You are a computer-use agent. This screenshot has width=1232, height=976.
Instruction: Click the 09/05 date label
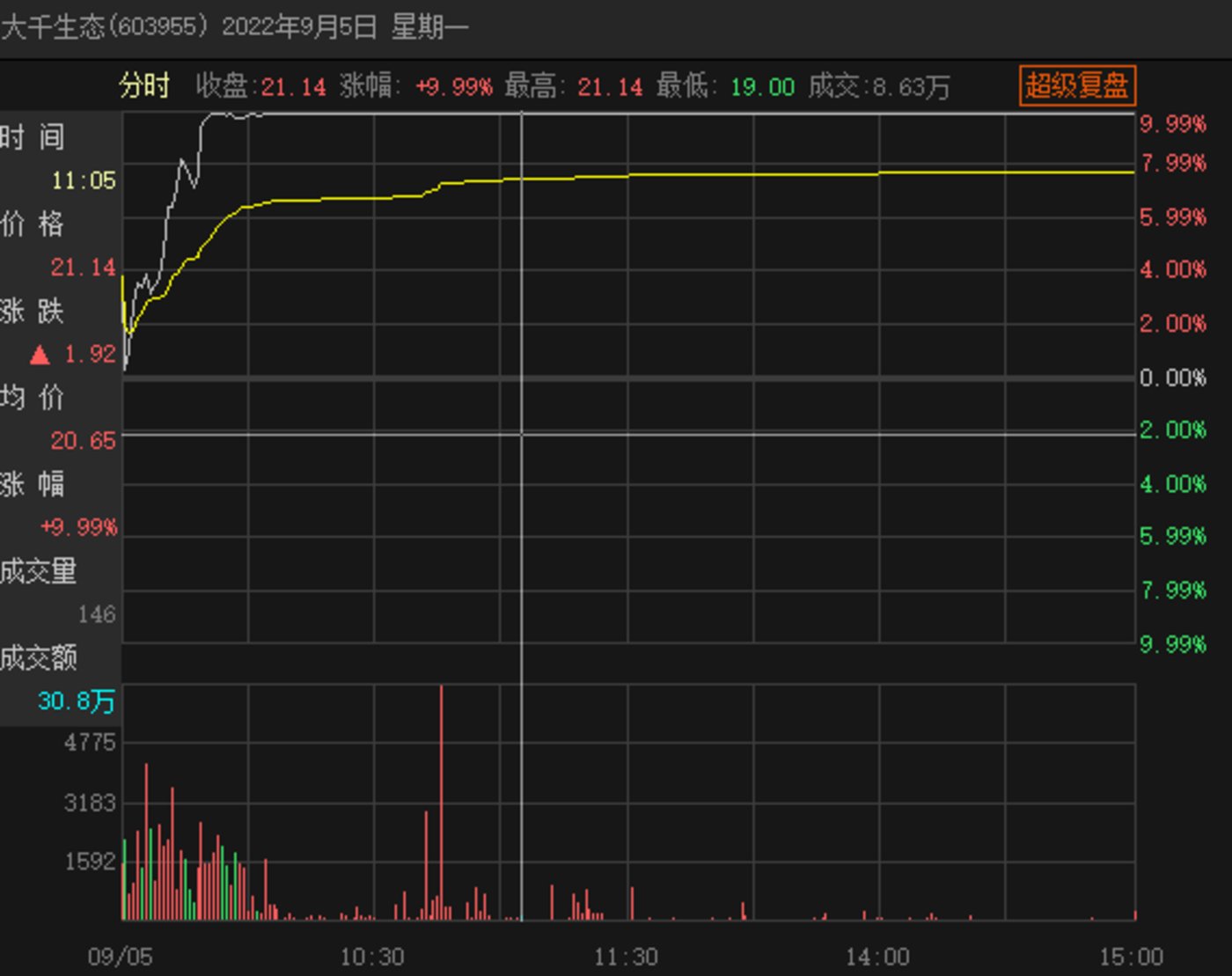(x=120, y=957)
